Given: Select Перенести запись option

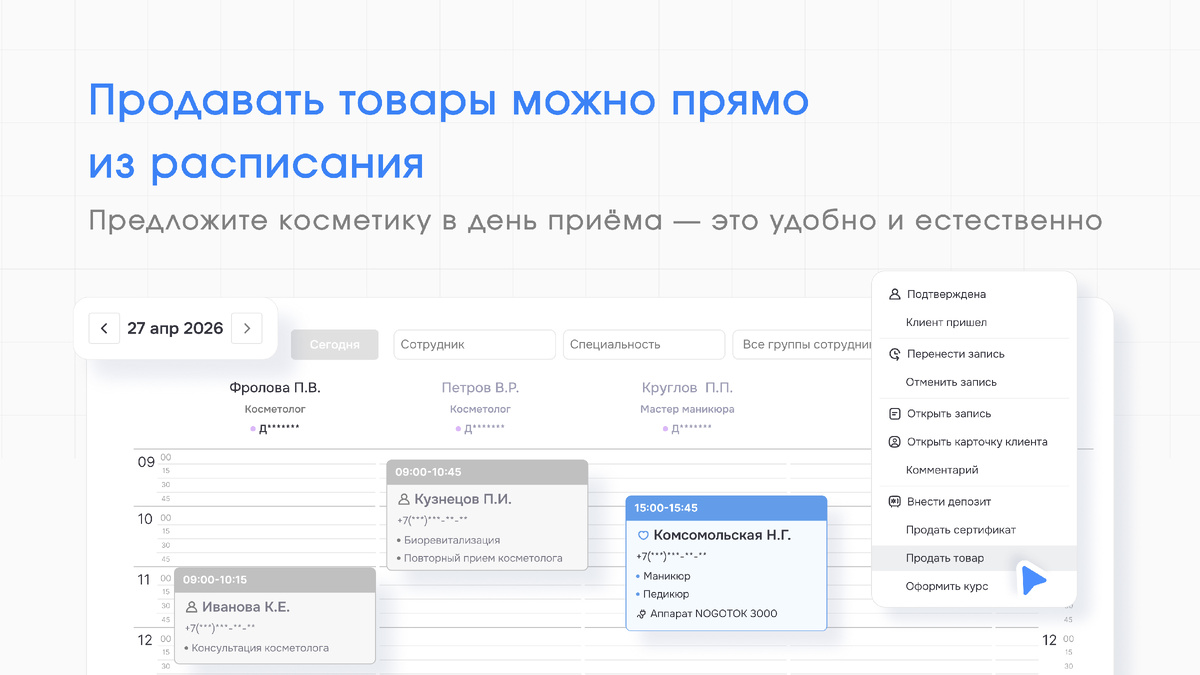Looking at the screenshot, I should (x=955, y=354).
